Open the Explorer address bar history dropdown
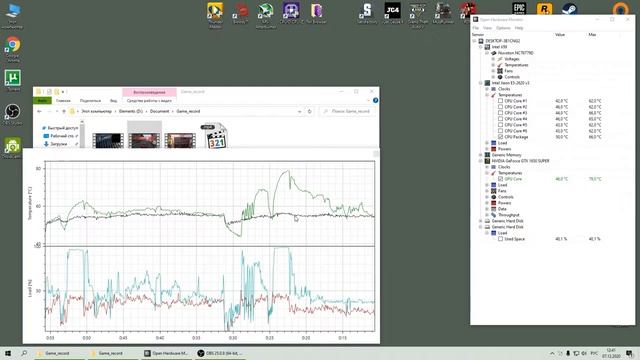 click(300, 111)
